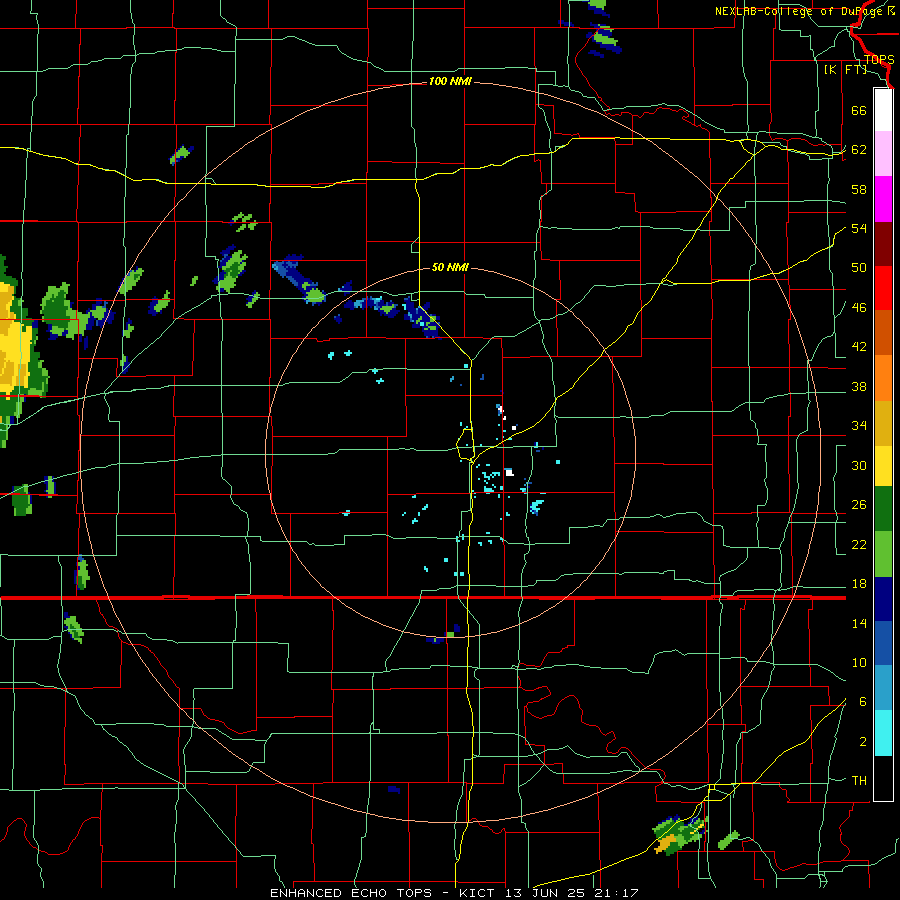Pick the medium blue legend swatch
Screen dimensions: 900x900
pos(883,643)
